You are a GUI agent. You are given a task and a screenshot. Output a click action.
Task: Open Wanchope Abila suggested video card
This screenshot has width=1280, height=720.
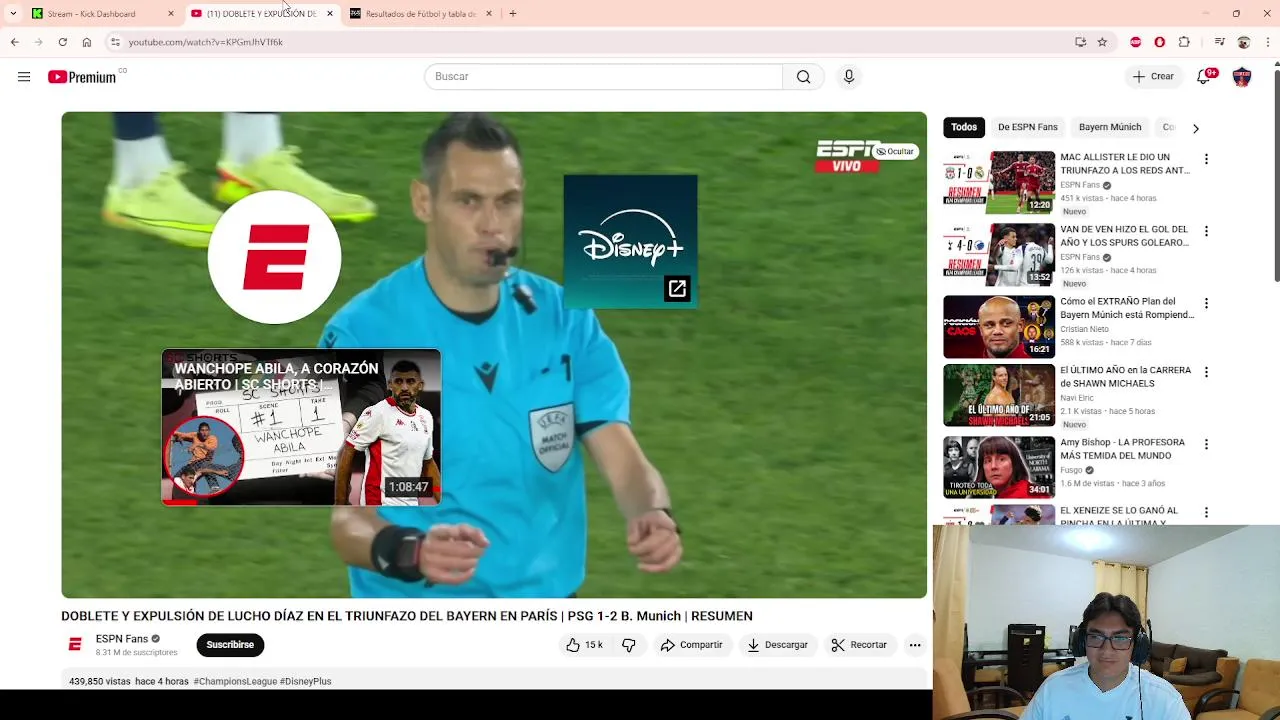click(x=301, y=427)
